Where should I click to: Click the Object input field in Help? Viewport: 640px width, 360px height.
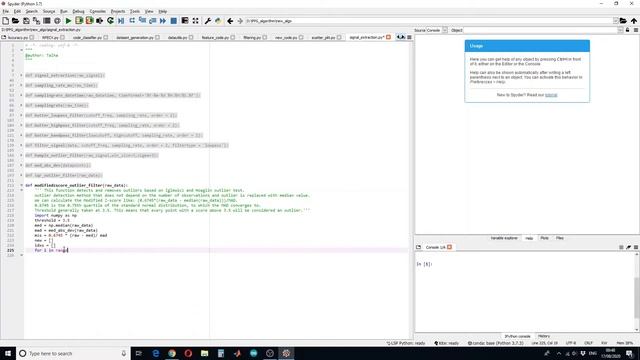pyautogui.click(x=541, y=30)
